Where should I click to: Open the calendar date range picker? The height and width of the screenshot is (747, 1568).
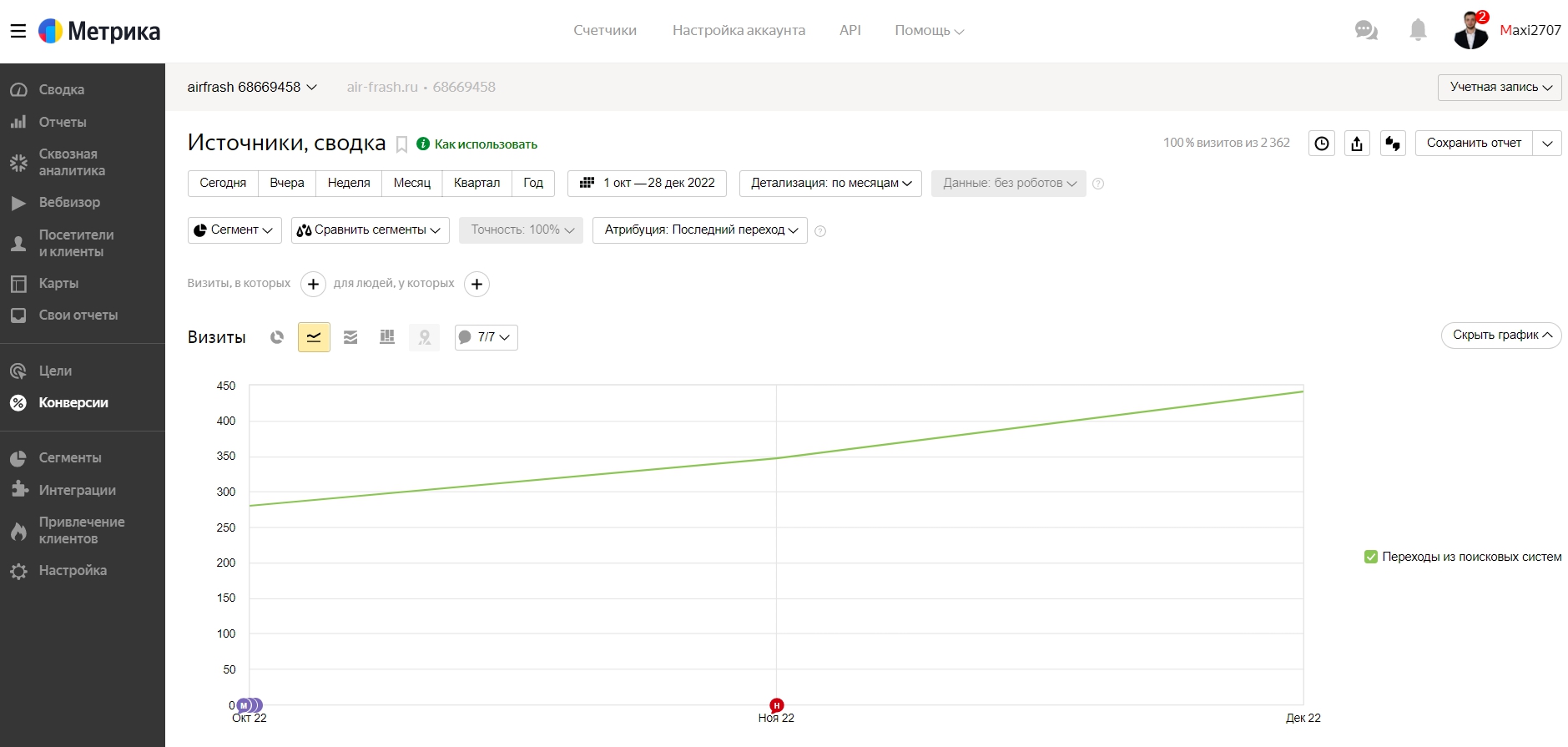tap(647, 184)
